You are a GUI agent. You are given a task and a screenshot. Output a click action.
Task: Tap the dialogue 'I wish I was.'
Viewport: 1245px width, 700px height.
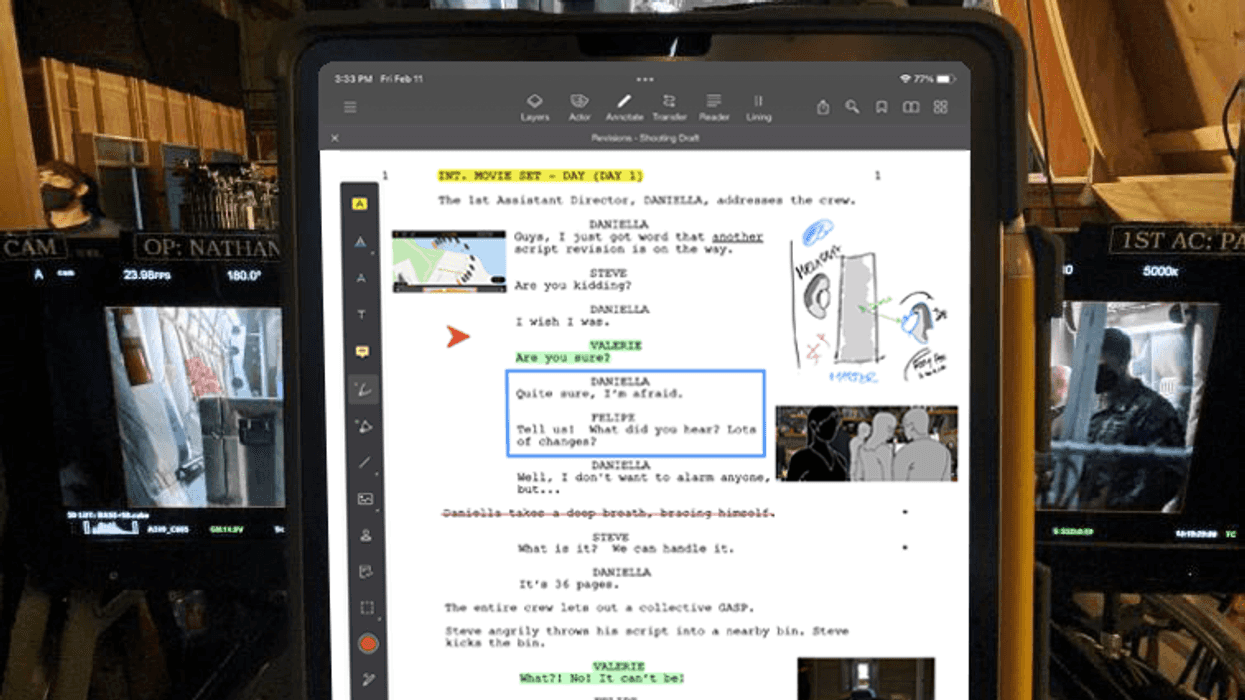click(x=562, y=321)
